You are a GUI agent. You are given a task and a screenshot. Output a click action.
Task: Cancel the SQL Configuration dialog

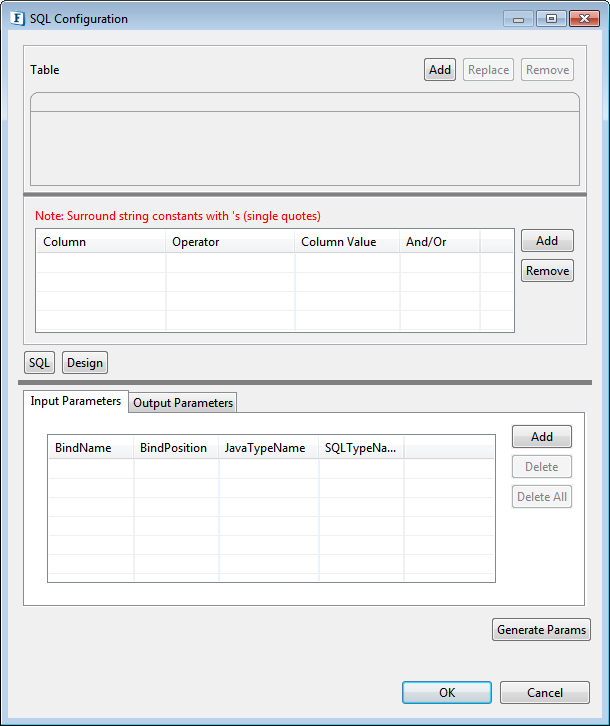click(545, 692)
